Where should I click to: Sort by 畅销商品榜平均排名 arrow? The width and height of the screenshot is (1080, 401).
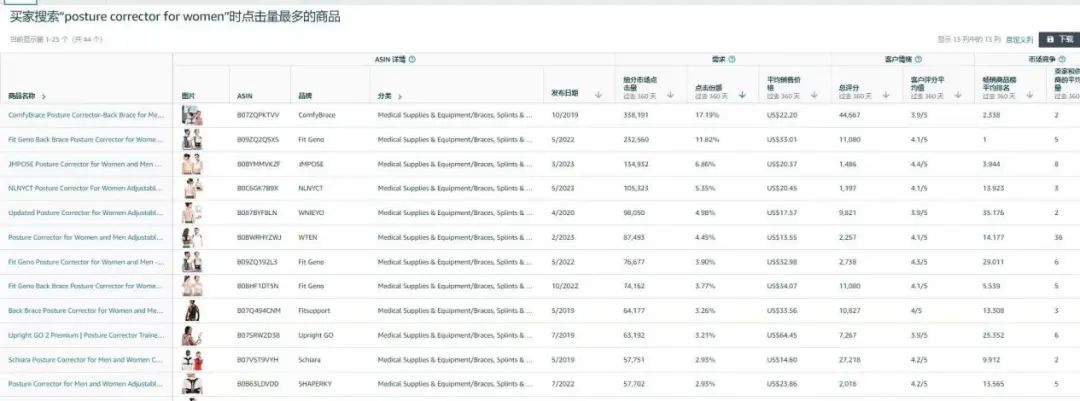tap(1030, 95)
